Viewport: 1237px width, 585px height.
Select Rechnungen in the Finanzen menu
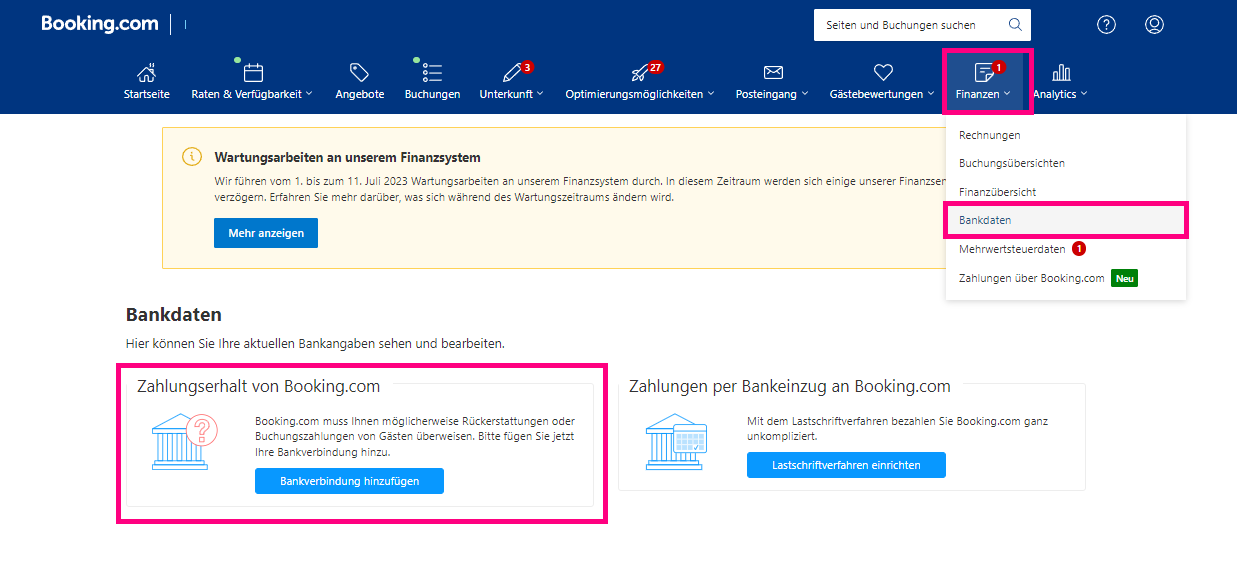pyautogui.click(x=989, y=135)
